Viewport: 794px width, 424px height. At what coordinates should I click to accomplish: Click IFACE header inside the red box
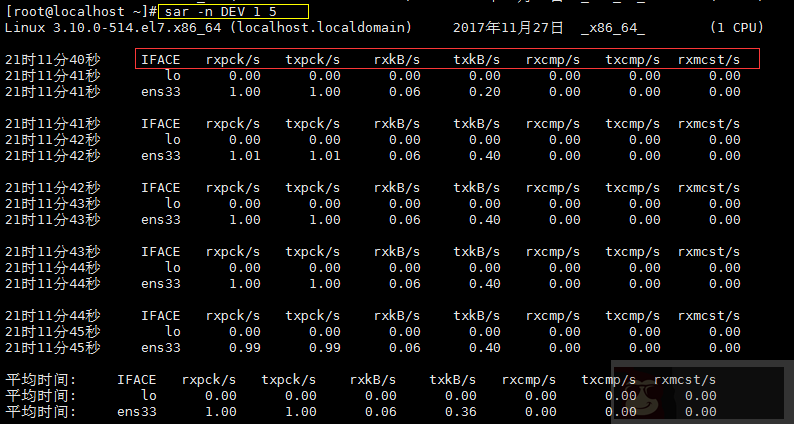pos(161,59)
